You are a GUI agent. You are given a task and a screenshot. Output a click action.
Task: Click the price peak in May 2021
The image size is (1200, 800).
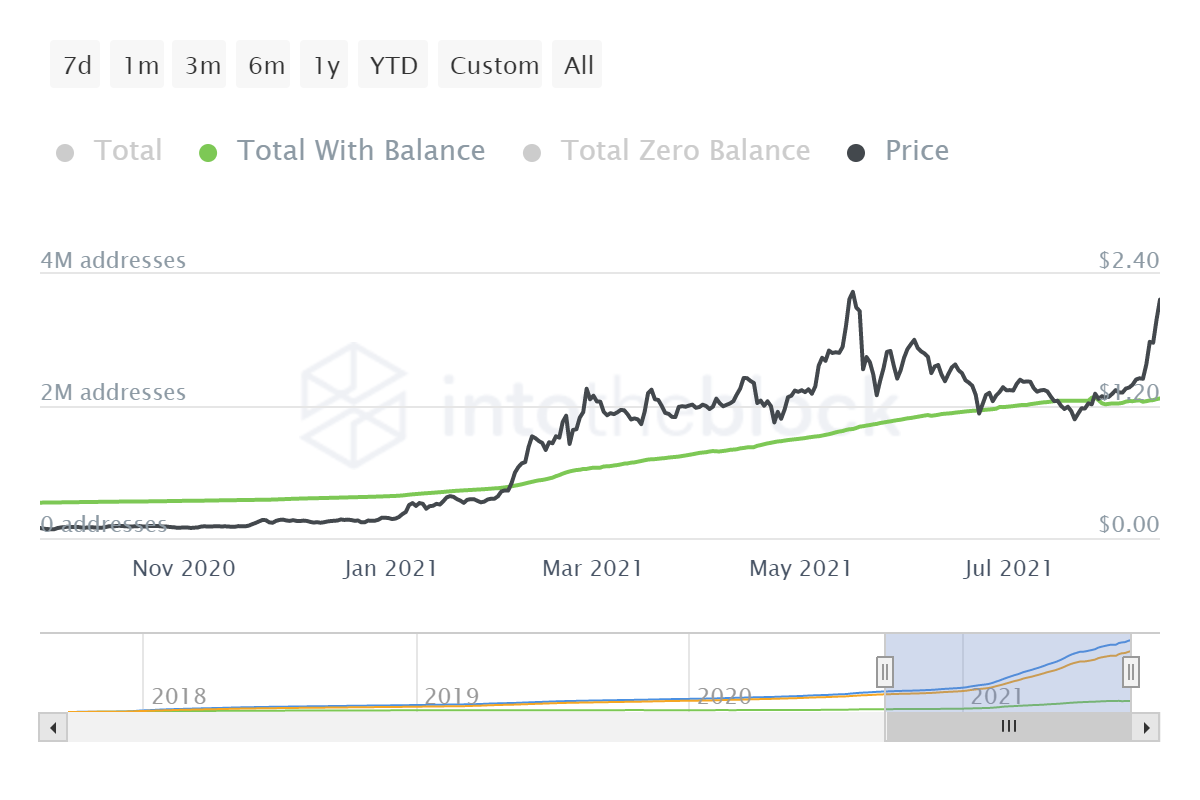pos(852,293)
